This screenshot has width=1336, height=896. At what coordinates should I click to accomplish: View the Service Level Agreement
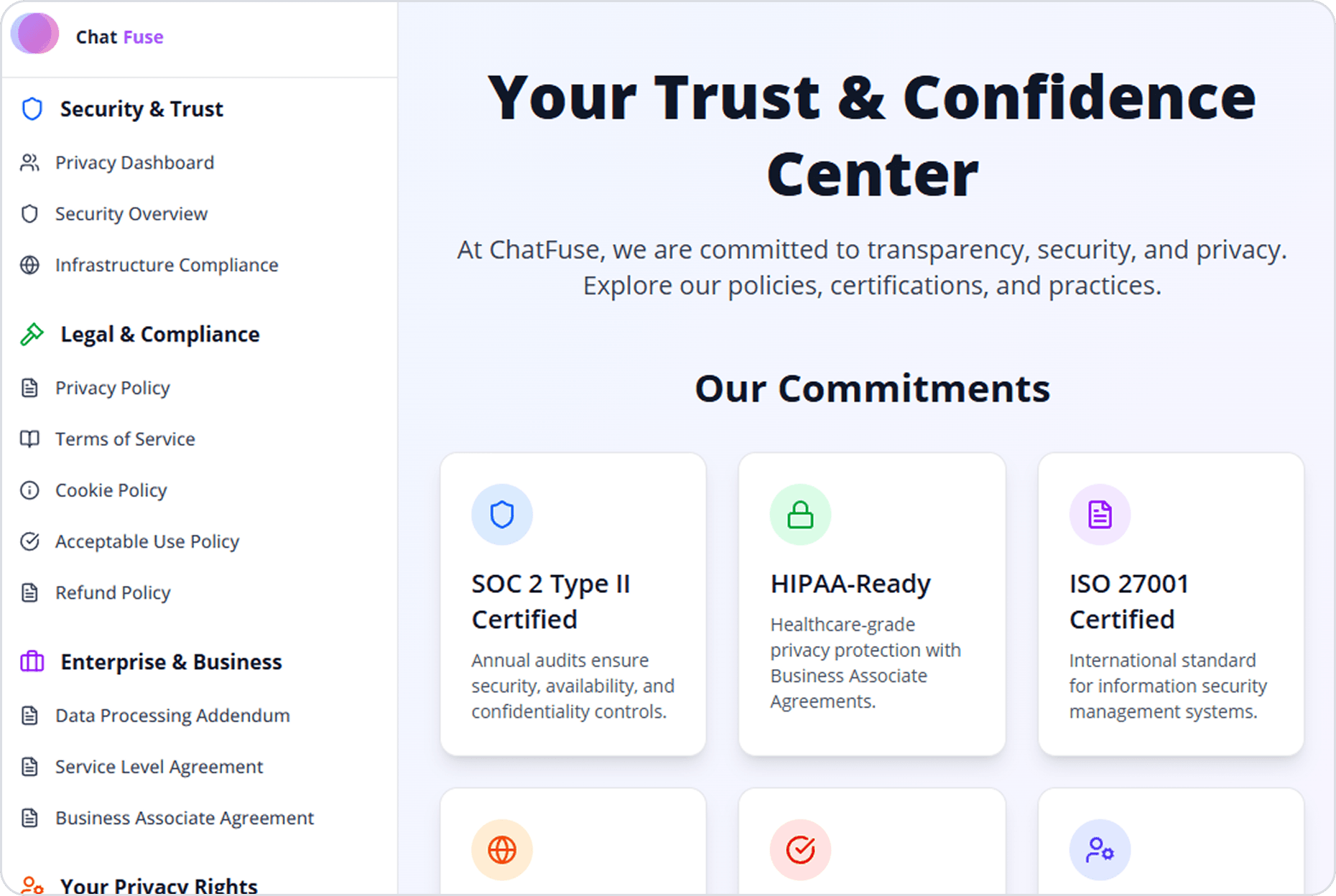[x=158, y=767]
